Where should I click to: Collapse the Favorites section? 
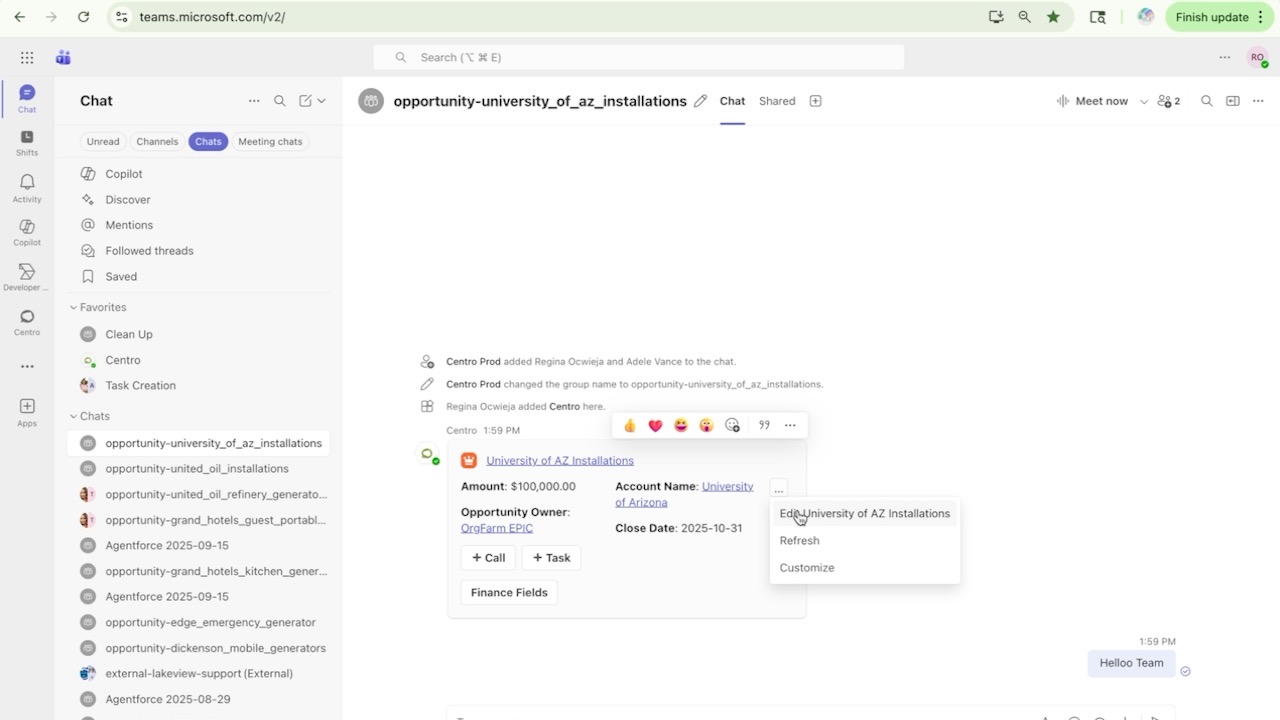98,307
